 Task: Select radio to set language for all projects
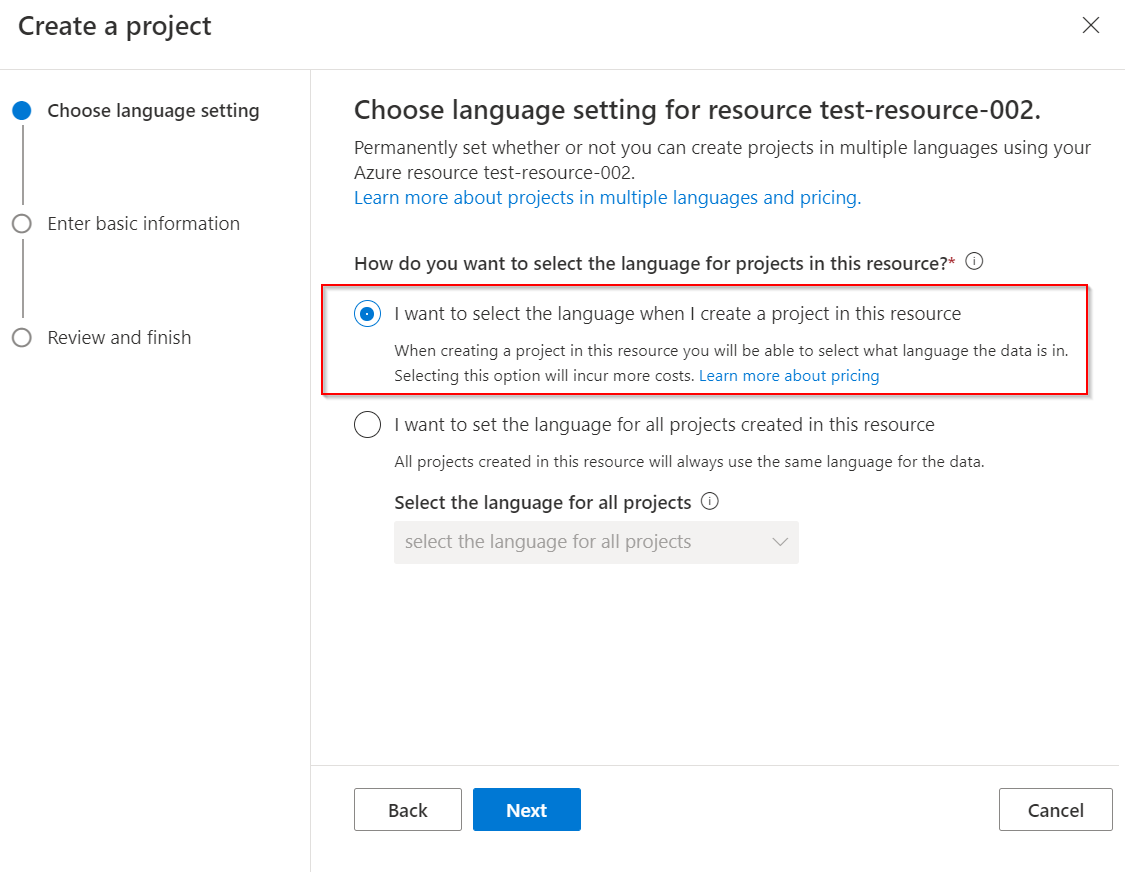(x=368, y=425)
